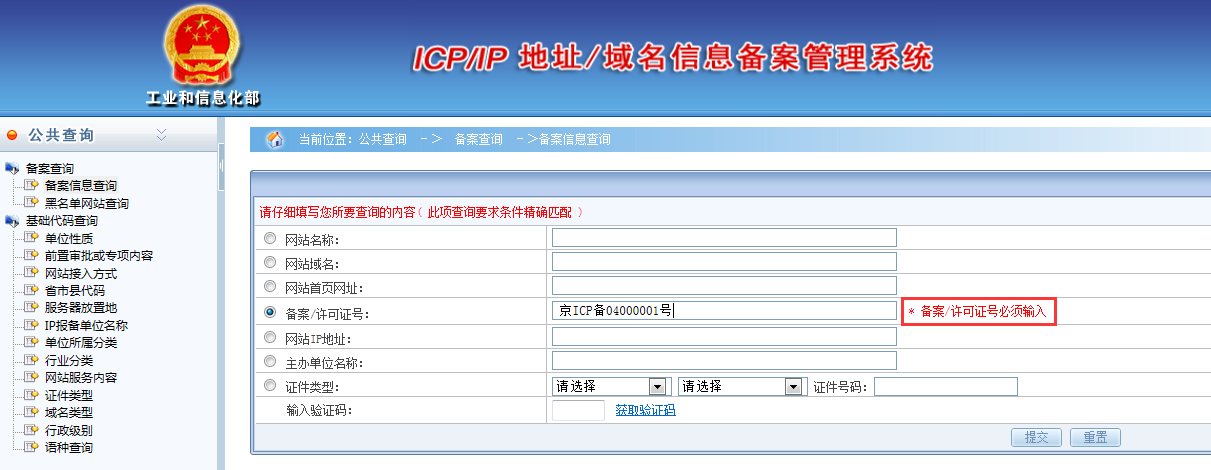Click the page icon beside 省市县代码

(31, 290)
